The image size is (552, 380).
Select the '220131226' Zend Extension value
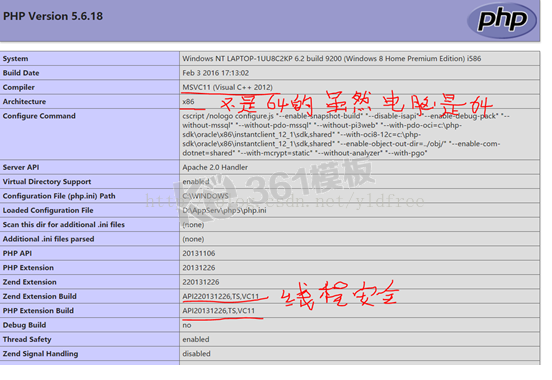(201, 282)
